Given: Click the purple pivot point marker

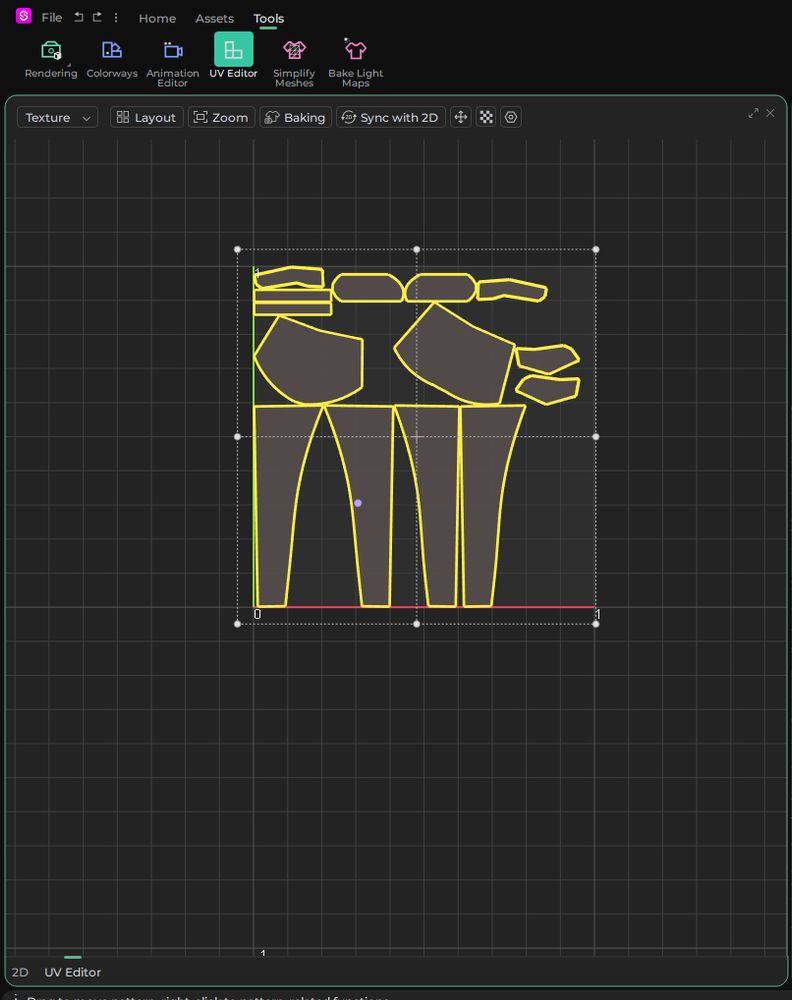Looking at the screenshot, I should (358, 503).
